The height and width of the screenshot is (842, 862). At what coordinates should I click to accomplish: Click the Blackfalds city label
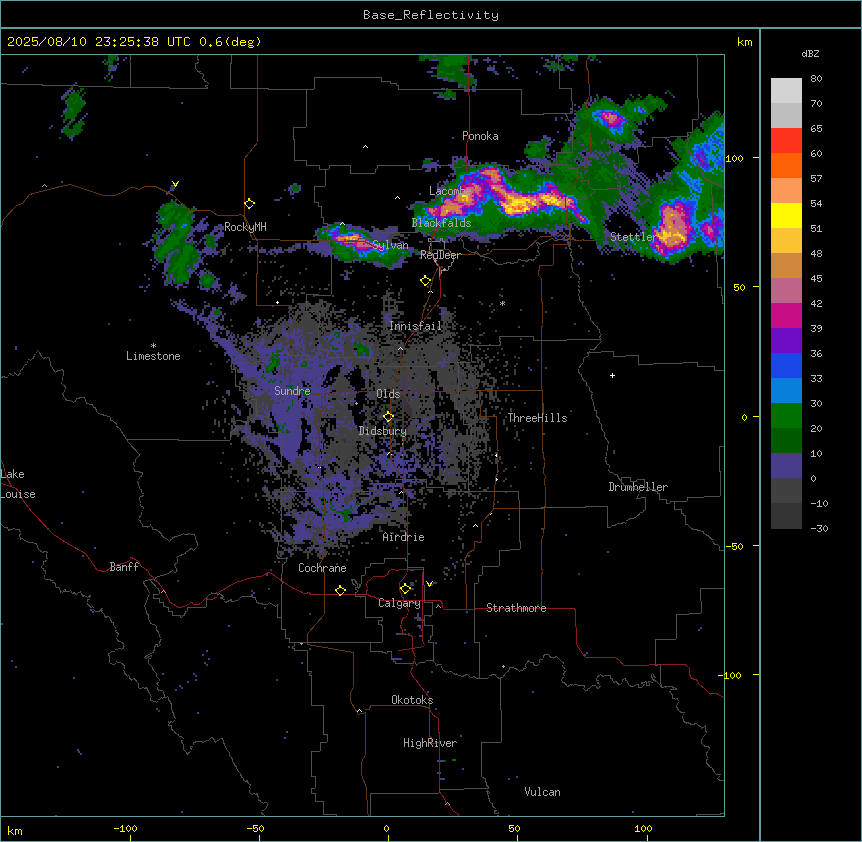(x=441, y=223)
